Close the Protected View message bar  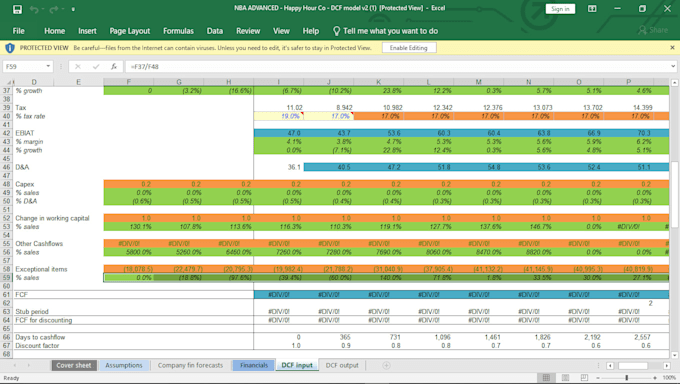pos(672,48)
